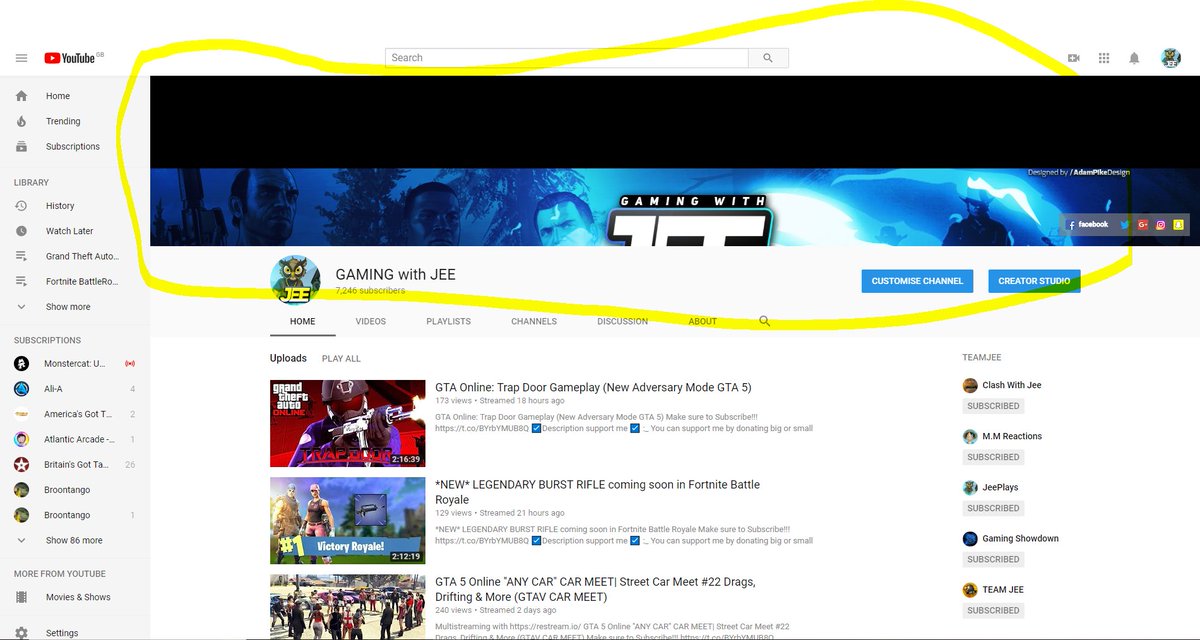Click the YouTube logo
1200x640 pixels.
69,58
